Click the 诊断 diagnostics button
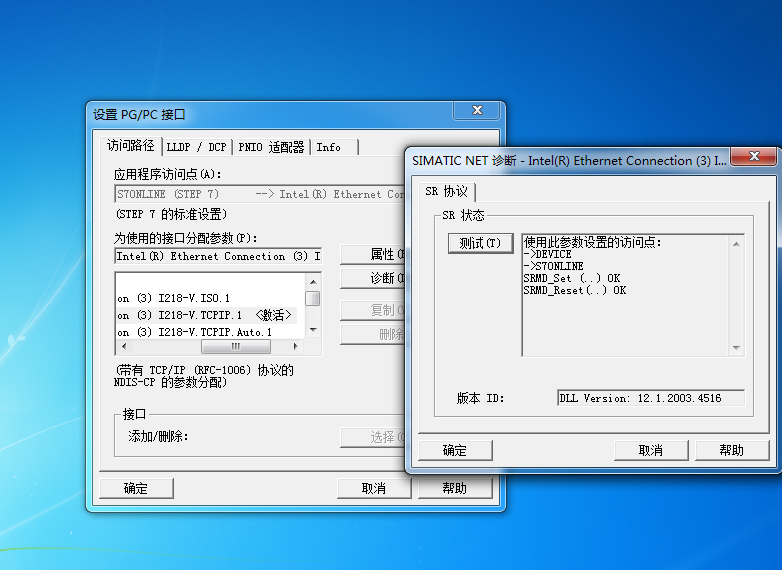The width and height of the screenshot is (782, 570). point(373,278)
